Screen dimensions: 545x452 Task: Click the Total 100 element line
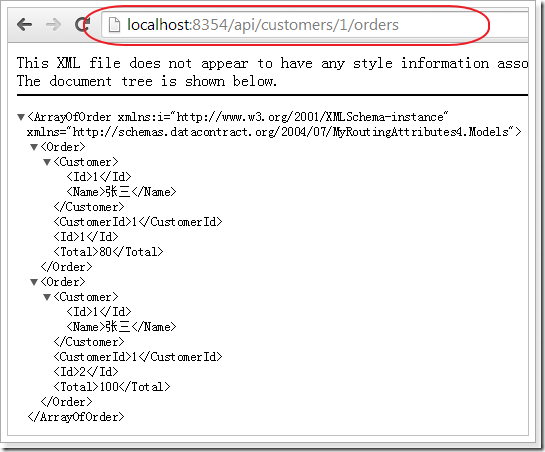pyautogui.click(x=112, y=387)
